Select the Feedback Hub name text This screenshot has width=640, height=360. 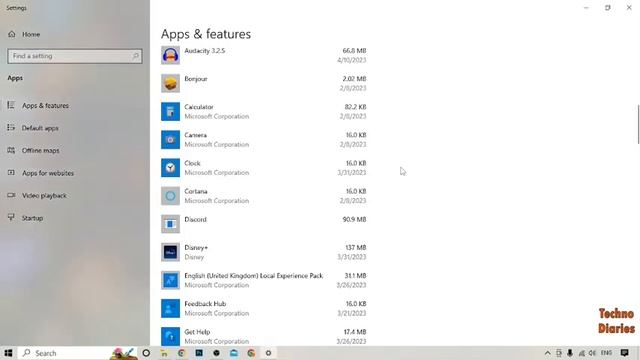pyautogui.click(x=205, y=304)
